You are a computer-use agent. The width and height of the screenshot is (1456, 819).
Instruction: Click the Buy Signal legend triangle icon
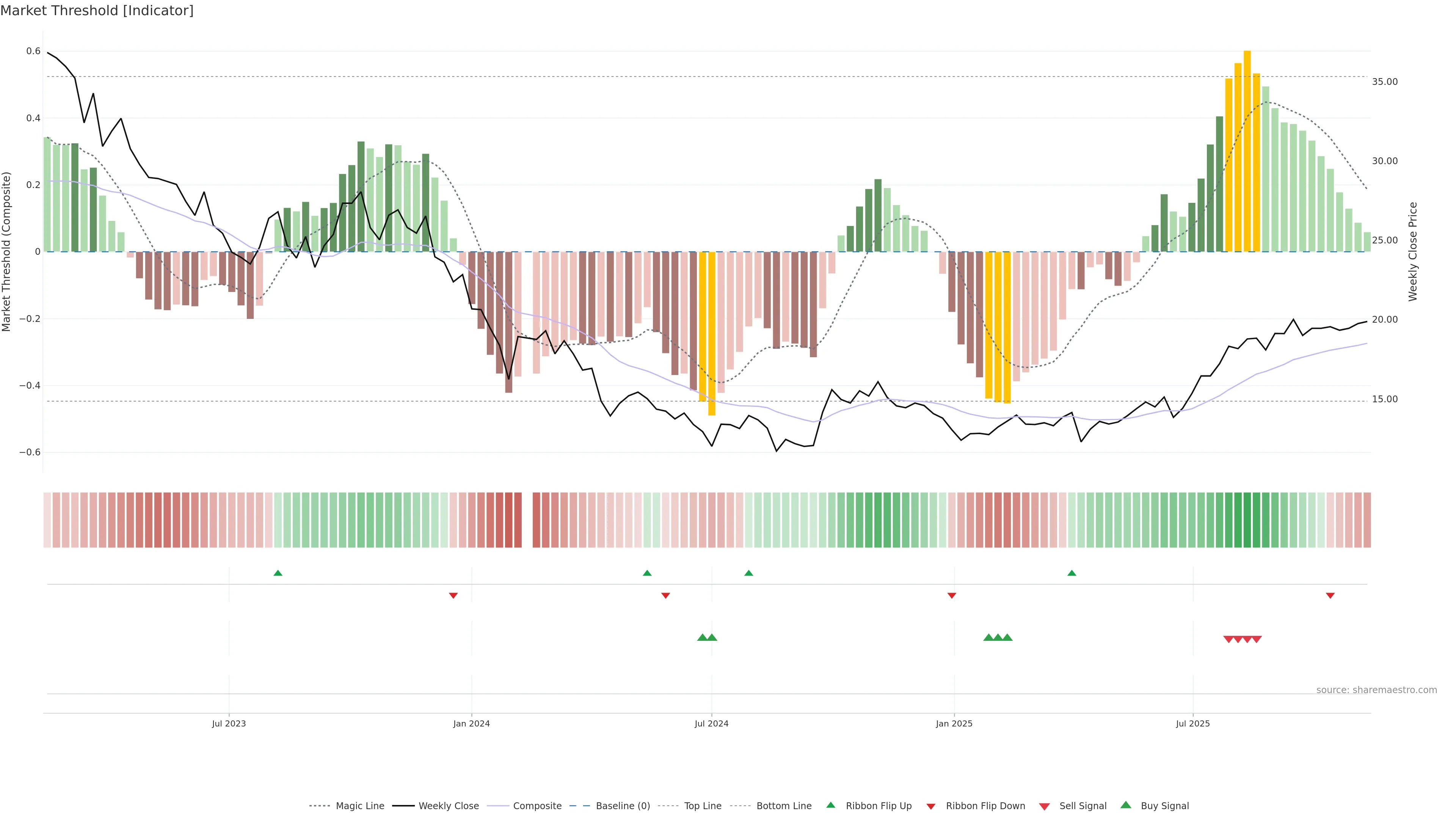1125,805
